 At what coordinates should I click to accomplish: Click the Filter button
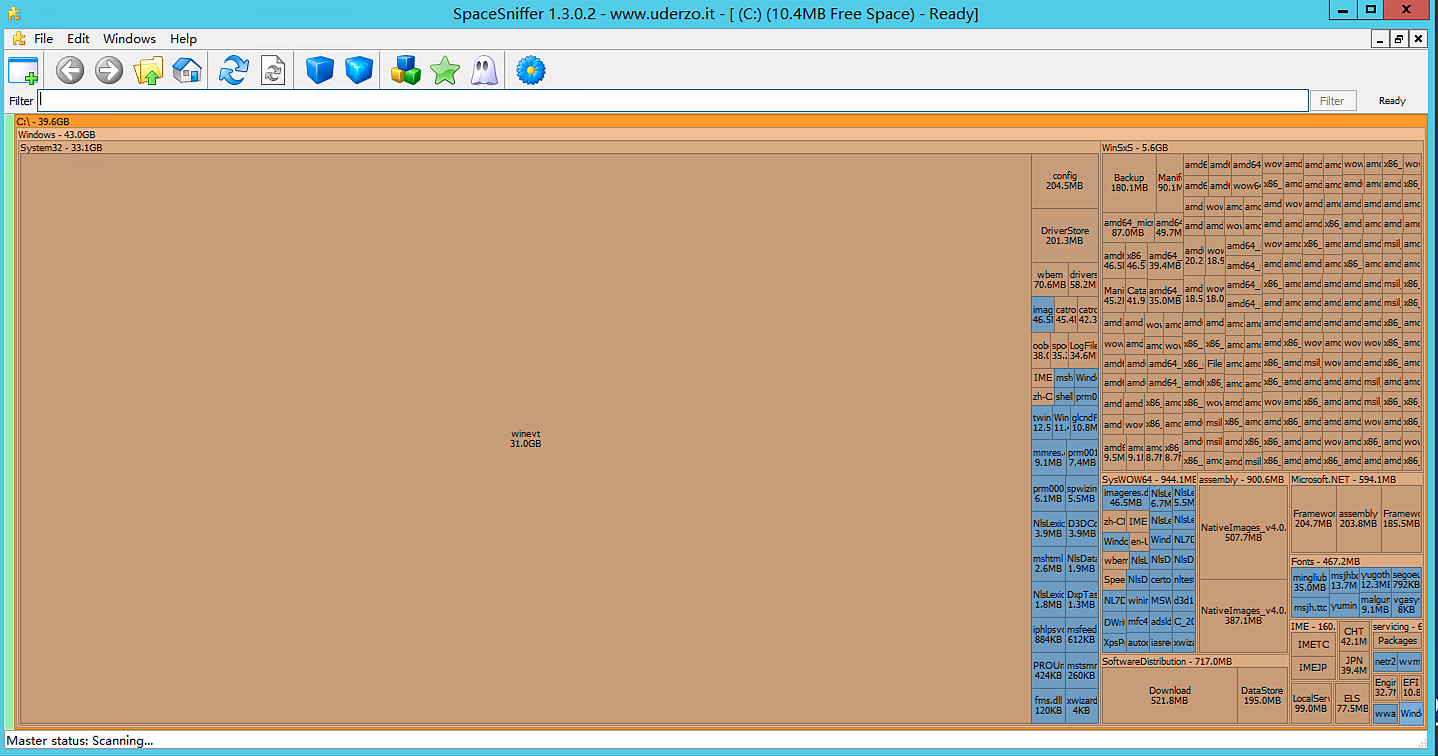[1332, 101]
